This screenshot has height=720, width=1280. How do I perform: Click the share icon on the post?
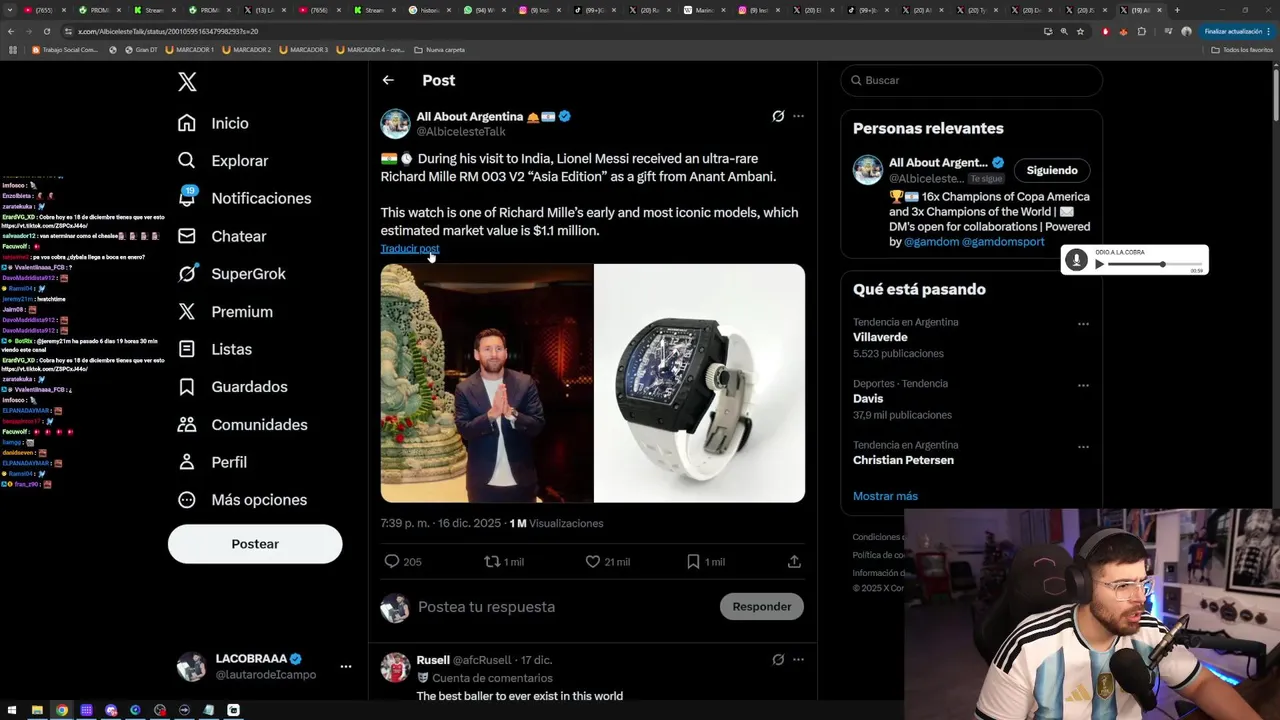pyautogui.click(x=794, y=562)
